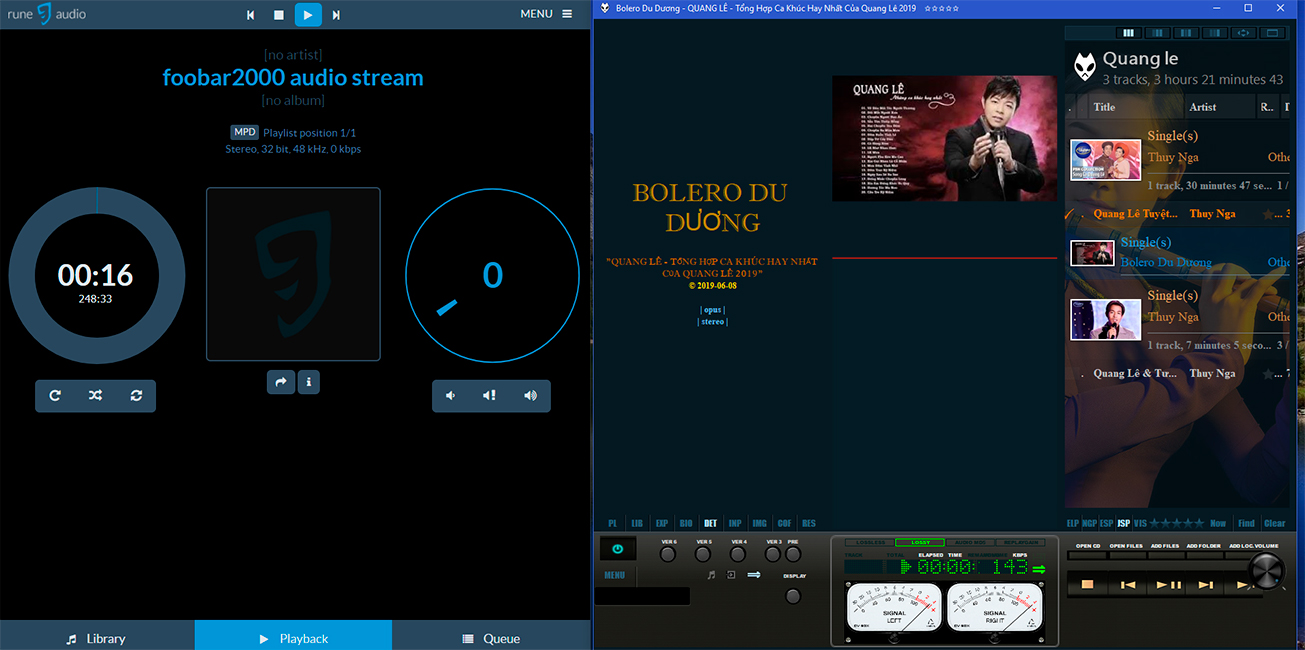Viewport: 1305px width, 650px height.
Task: Click the RuneAudio volume knob dial
Action: (x=493, y=277)
